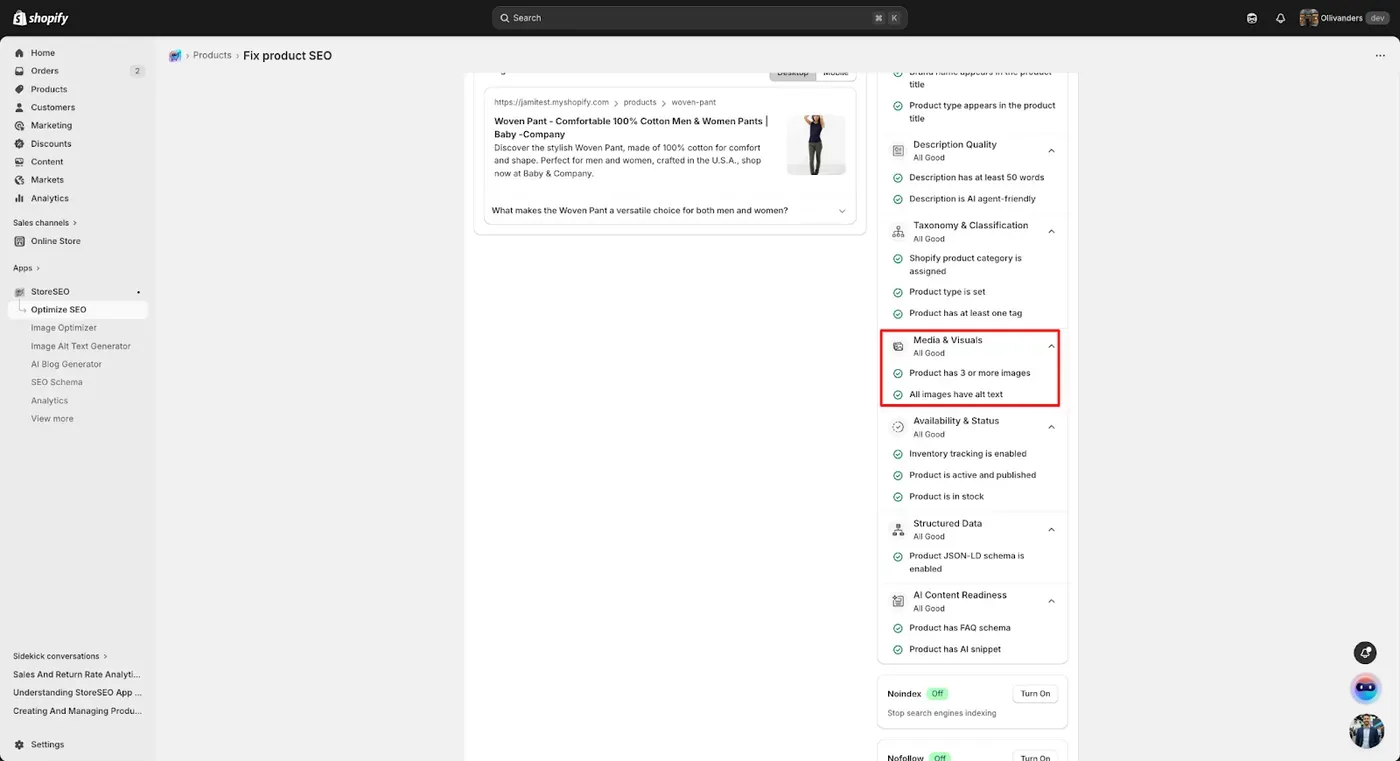The height and width of the screenshot is (761, 1400).
Task: Click the Woven Pant preview title
Action: point(631,128)
